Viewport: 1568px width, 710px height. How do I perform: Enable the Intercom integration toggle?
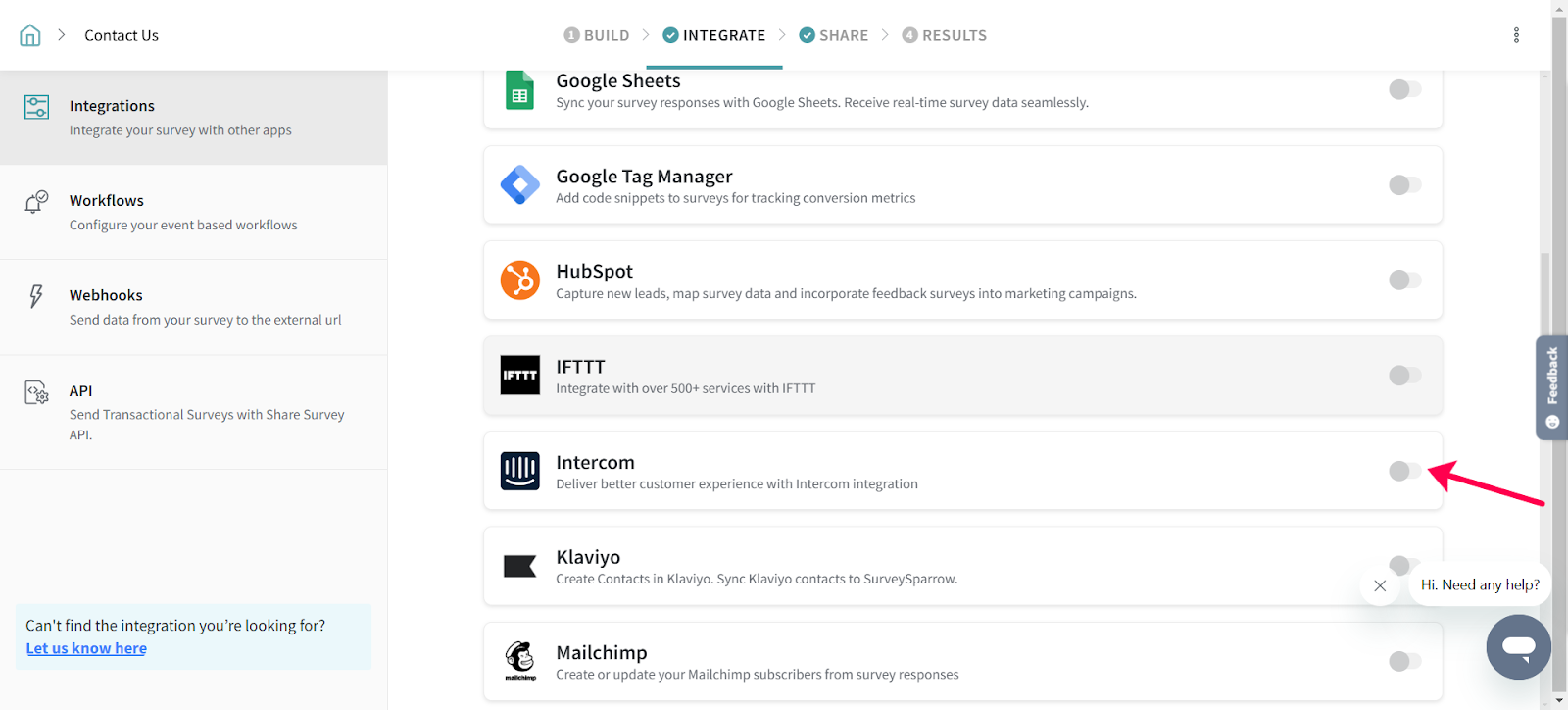point(1404,471)
